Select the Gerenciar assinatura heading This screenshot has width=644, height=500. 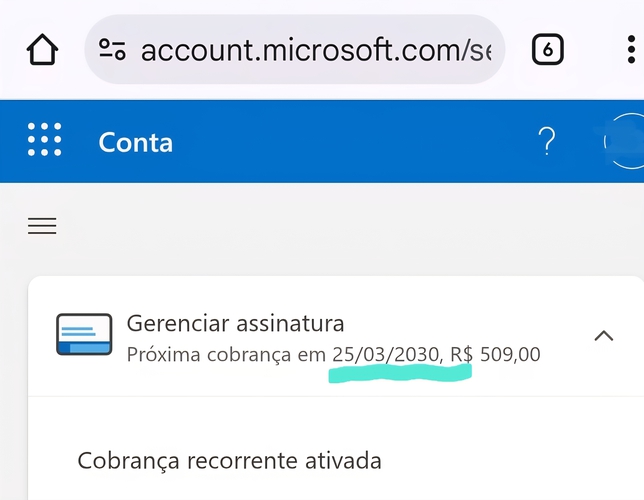[x=235, y=323]
